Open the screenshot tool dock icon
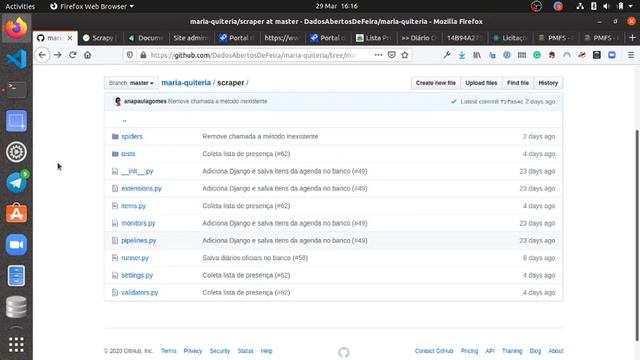 coord(16,121)
